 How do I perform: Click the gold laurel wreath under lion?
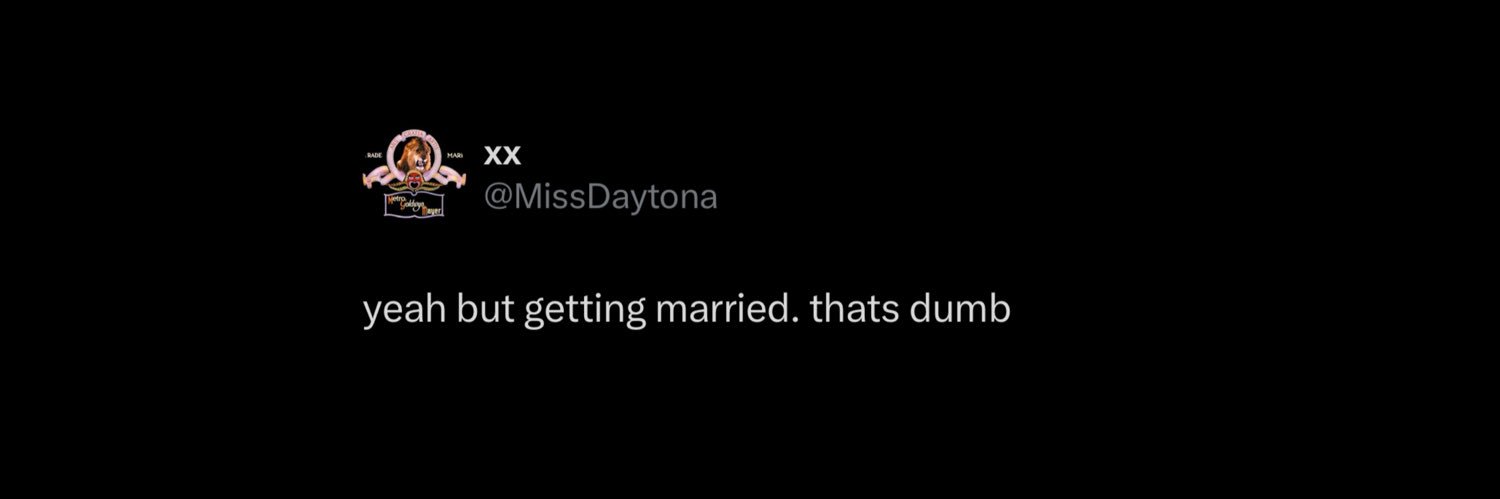pos(414,187)
